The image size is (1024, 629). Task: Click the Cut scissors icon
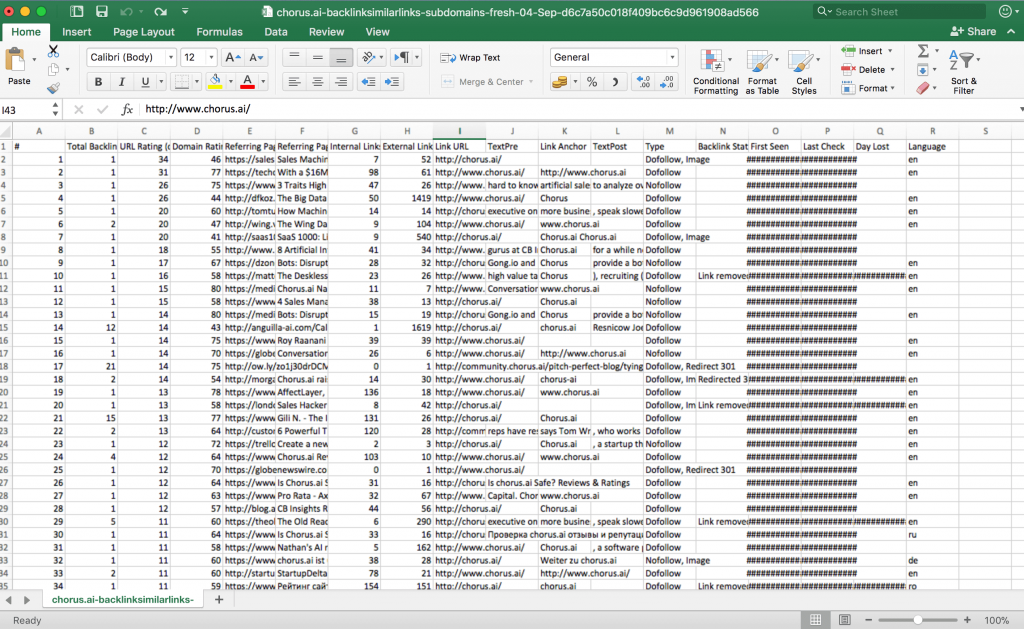coord(53,51)
